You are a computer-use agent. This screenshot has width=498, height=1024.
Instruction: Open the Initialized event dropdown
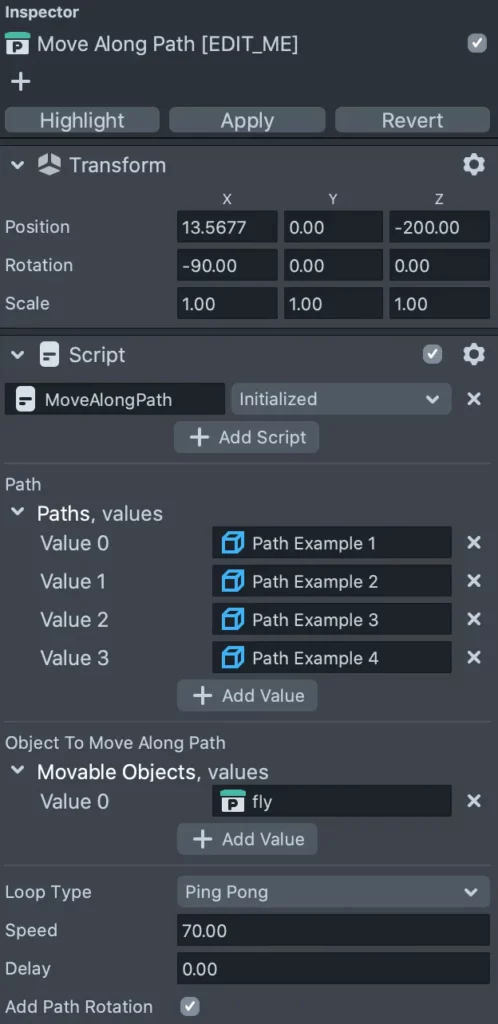[x=341, y=399]
